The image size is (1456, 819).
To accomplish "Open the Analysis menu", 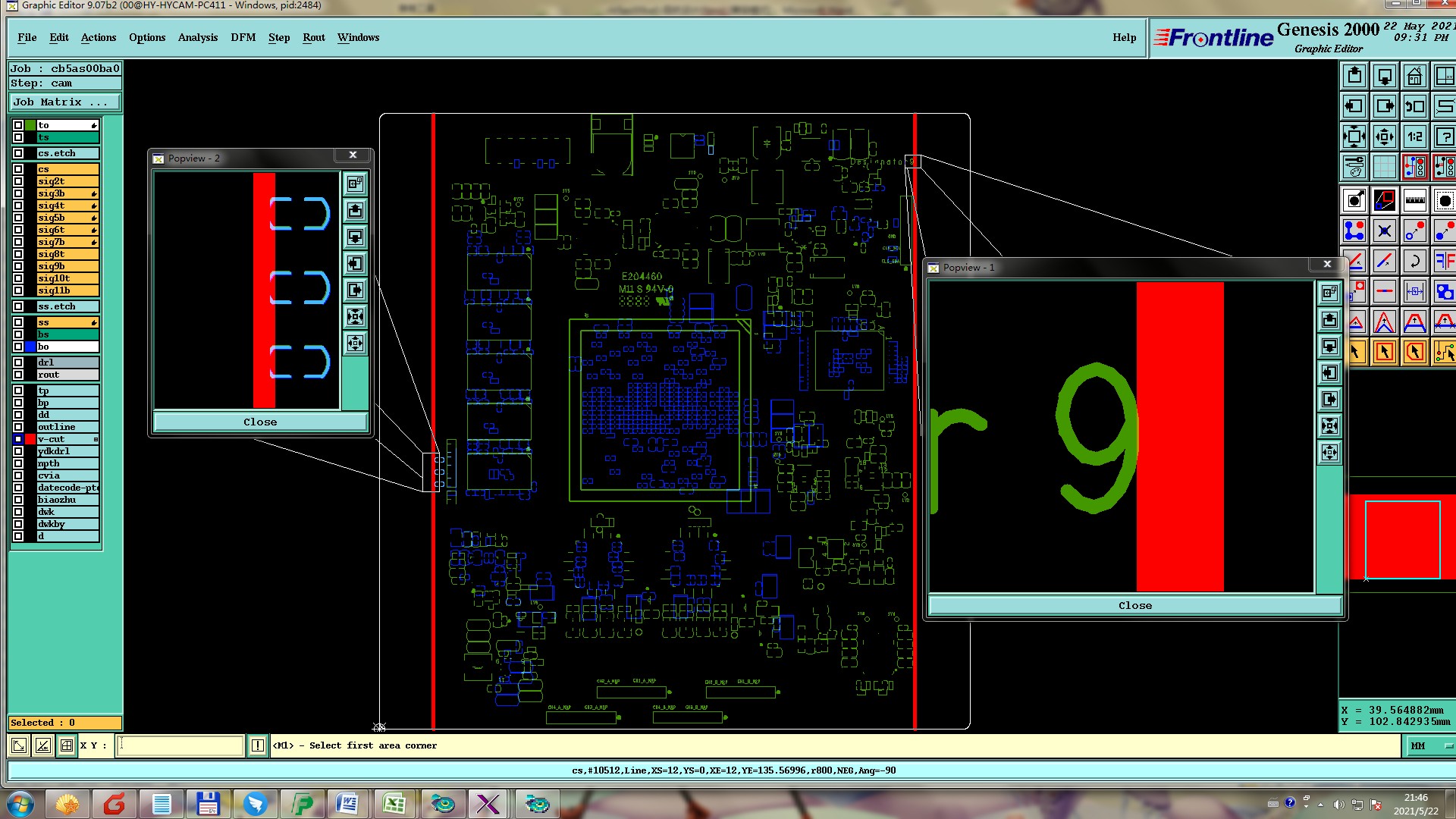I will click(x=197, y=37).
